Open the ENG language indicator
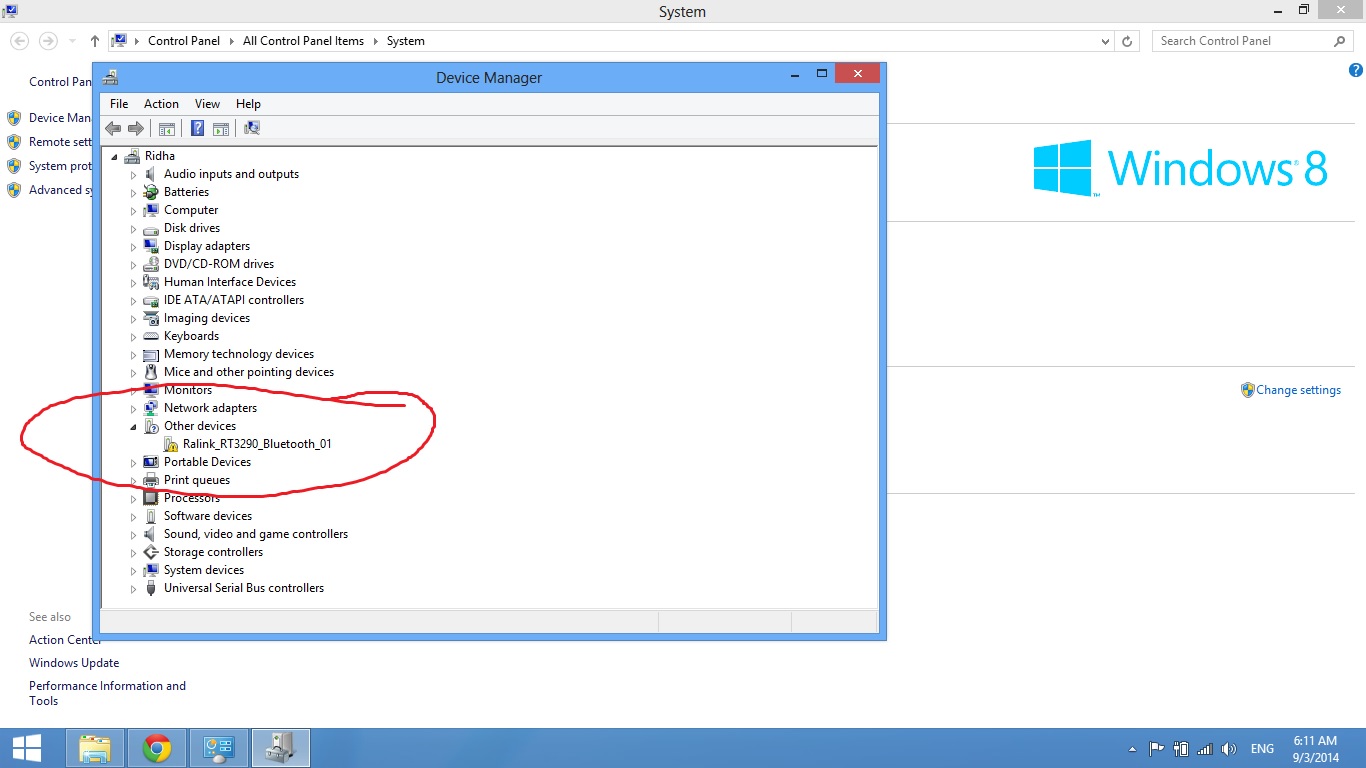The height and width of the screenshot is (768, 1366). pyautogui.click(x=1262, y=749)
